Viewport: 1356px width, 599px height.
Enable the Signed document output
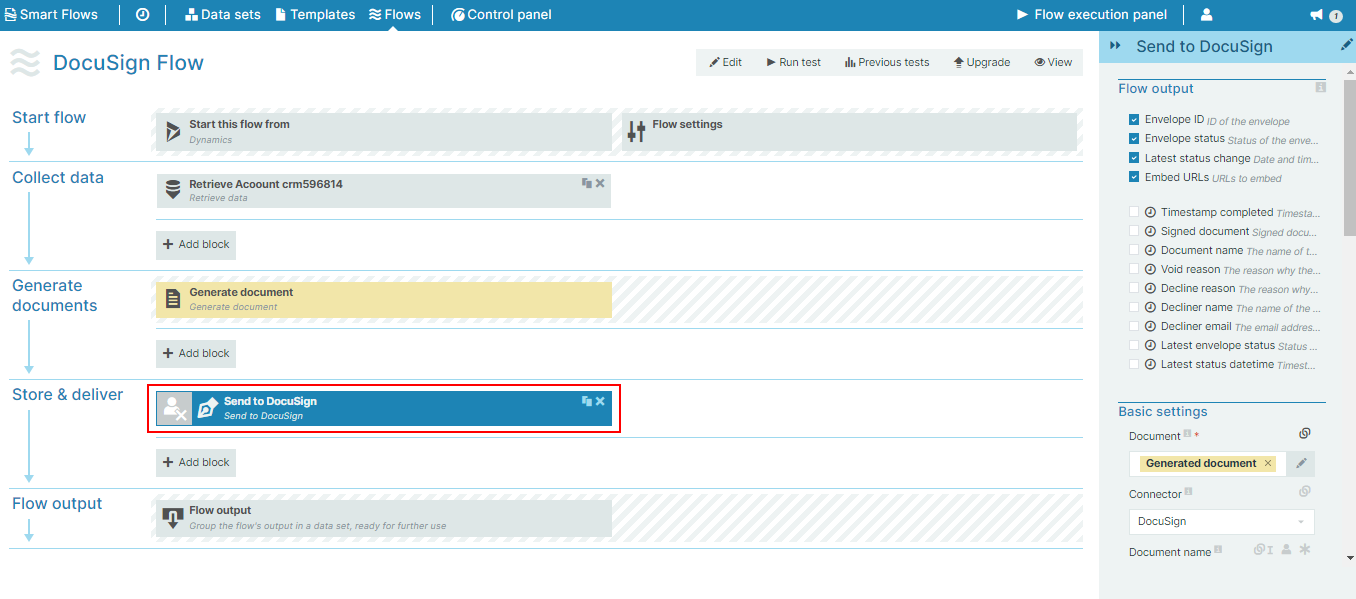click(x=1134, y=231)
